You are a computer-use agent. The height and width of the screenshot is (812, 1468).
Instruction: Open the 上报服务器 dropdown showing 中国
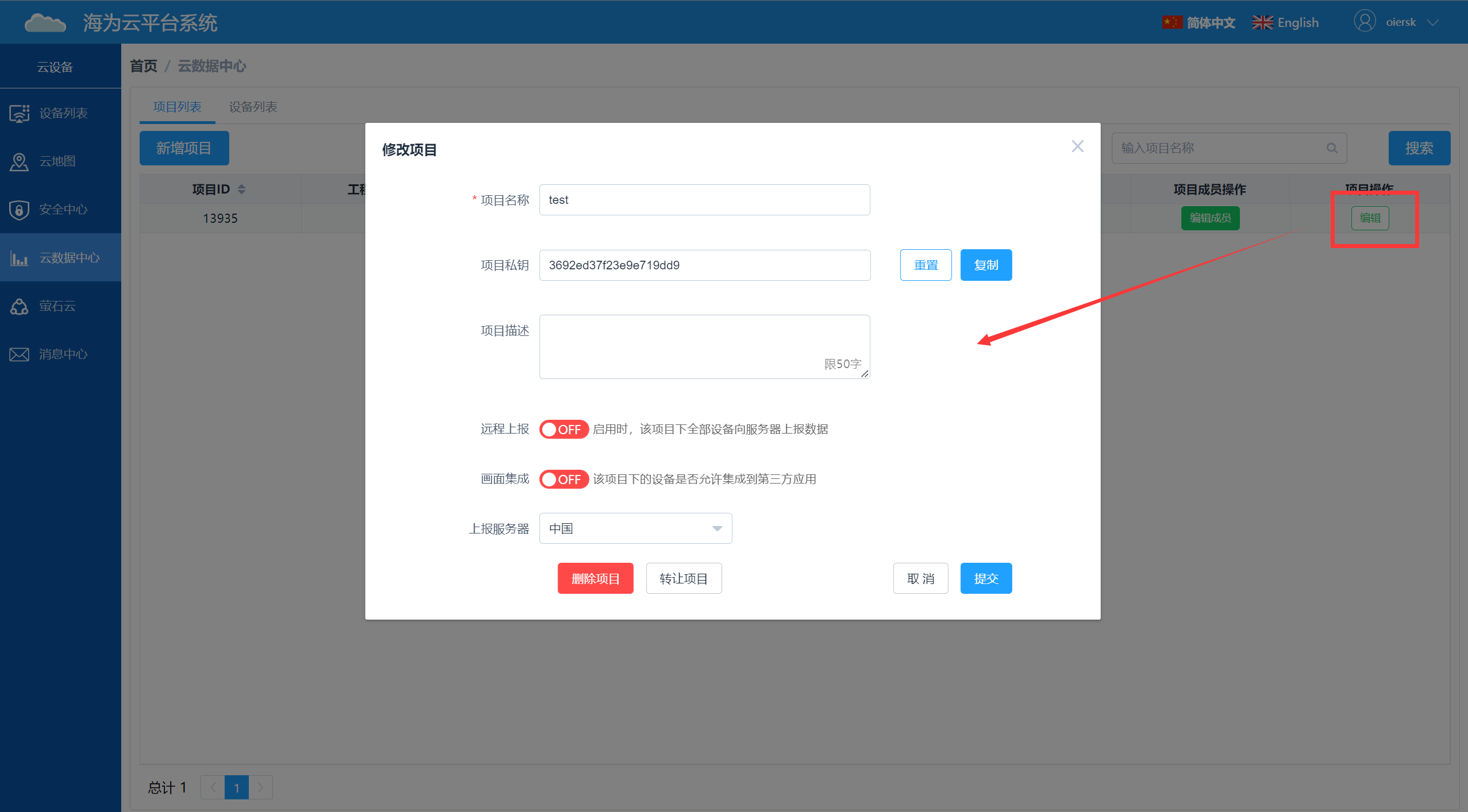click(x=635, y=528)
